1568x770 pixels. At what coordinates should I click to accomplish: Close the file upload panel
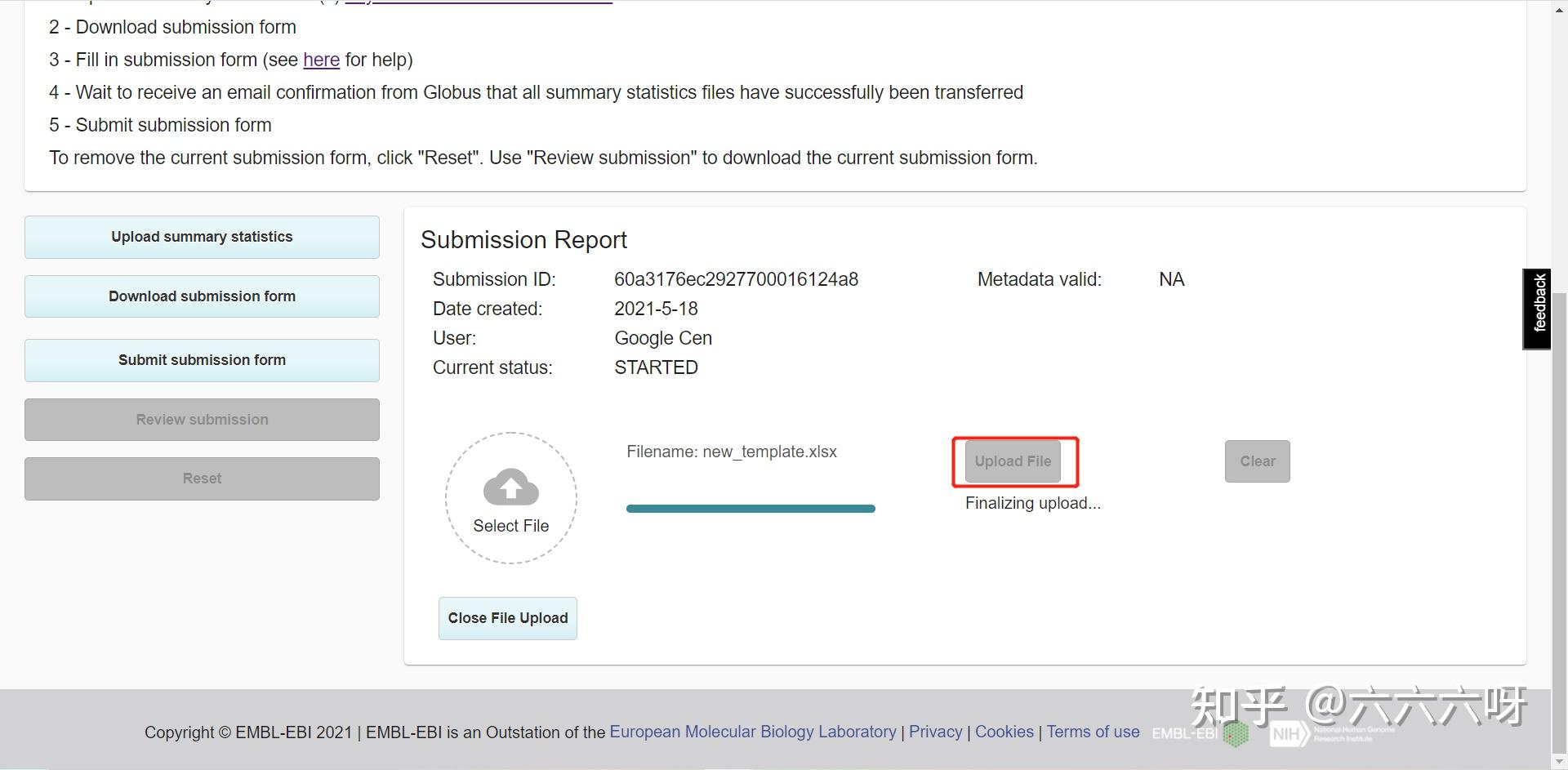coord(507,618)
